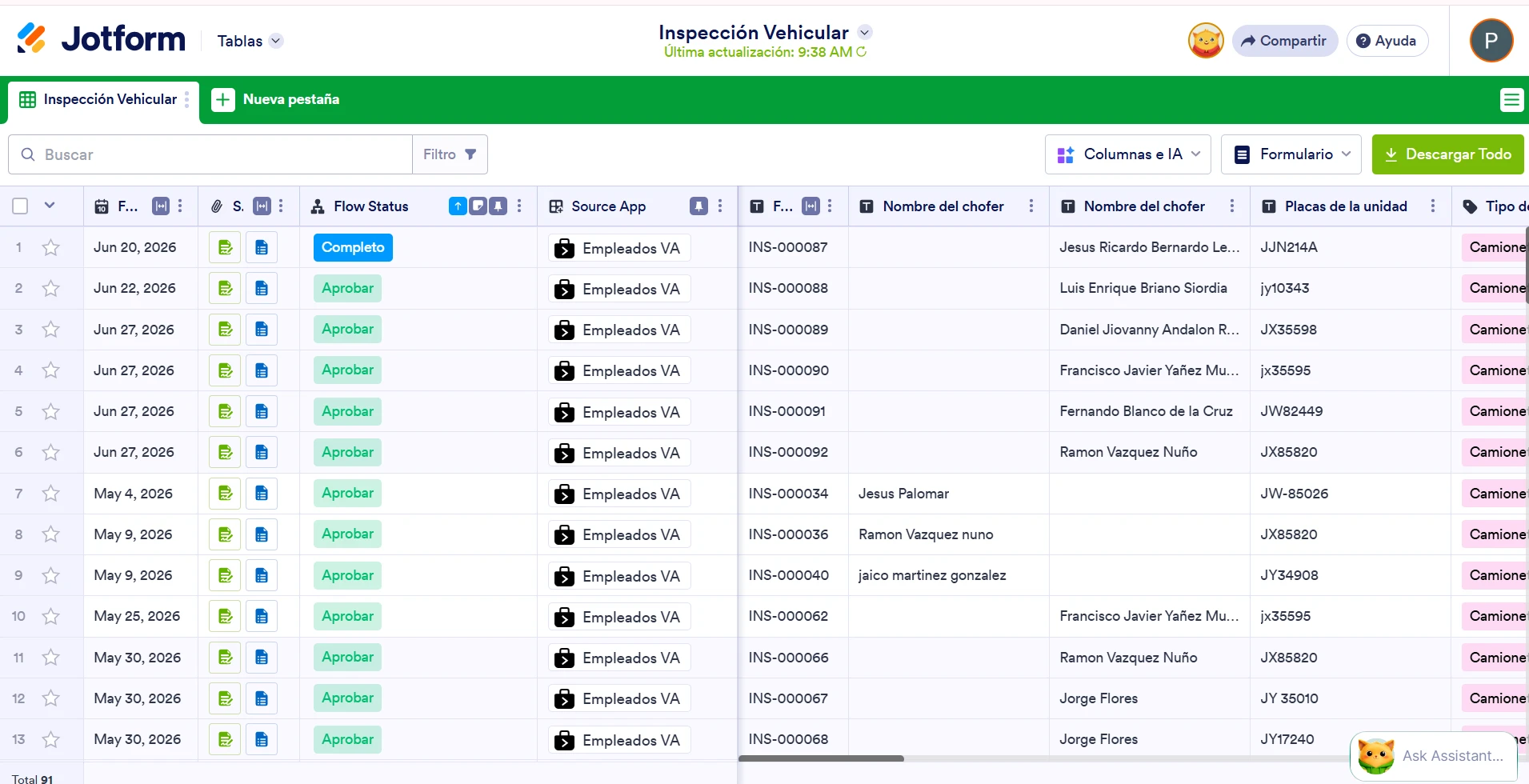
Task: Toggle the favorite star on row 12
Action: point(51,698)
